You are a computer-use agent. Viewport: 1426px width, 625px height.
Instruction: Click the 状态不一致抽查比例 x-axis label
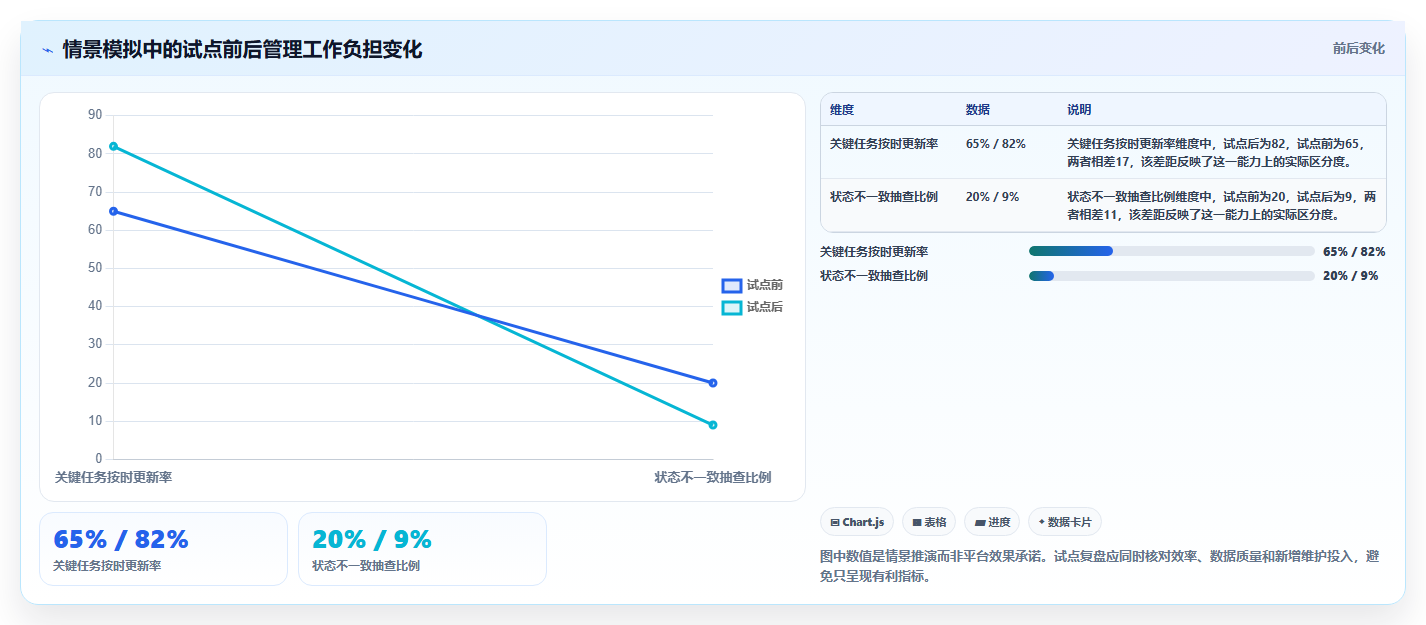[713, 478]
